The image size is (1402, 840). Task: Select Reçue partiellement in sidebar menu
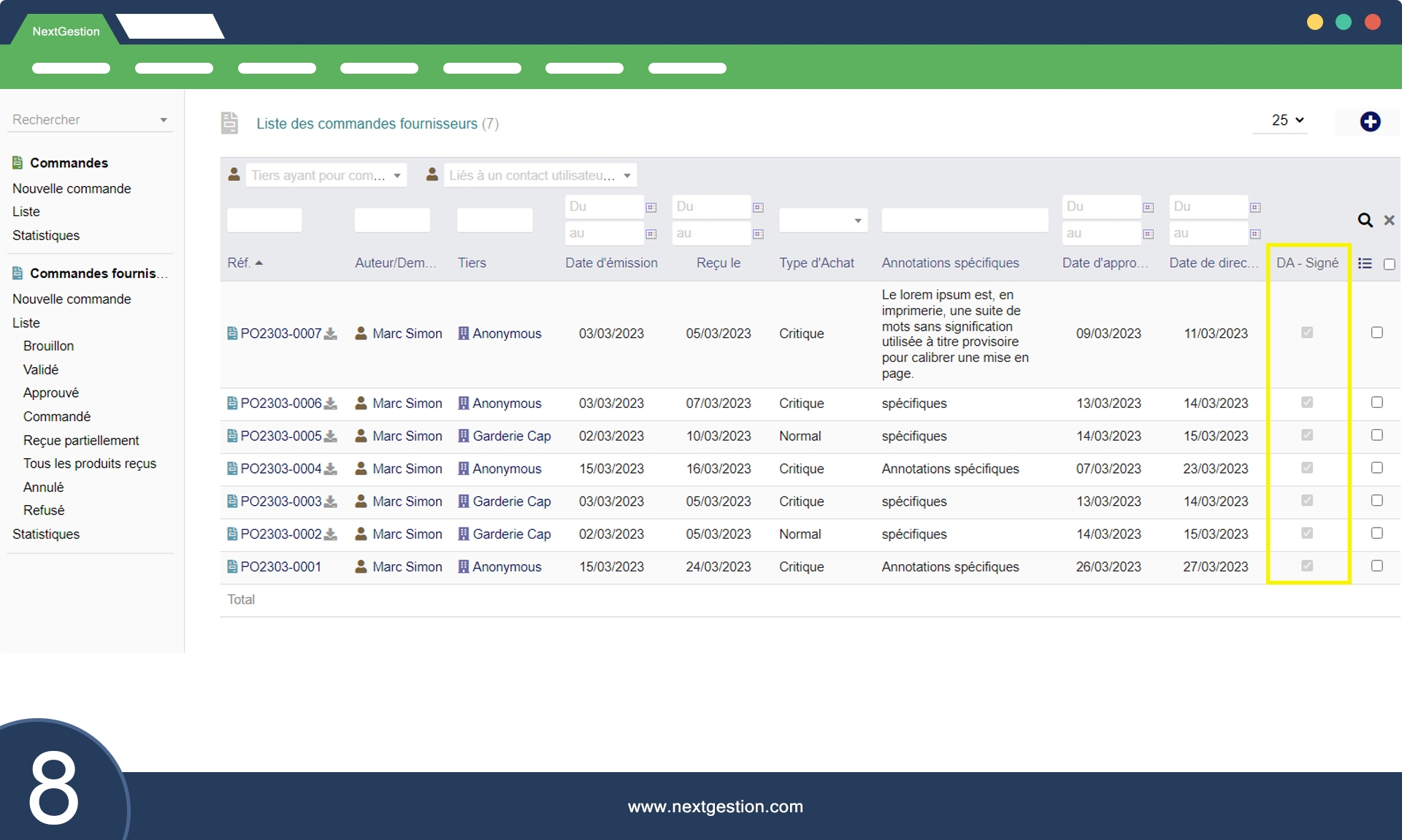(81, 440)
